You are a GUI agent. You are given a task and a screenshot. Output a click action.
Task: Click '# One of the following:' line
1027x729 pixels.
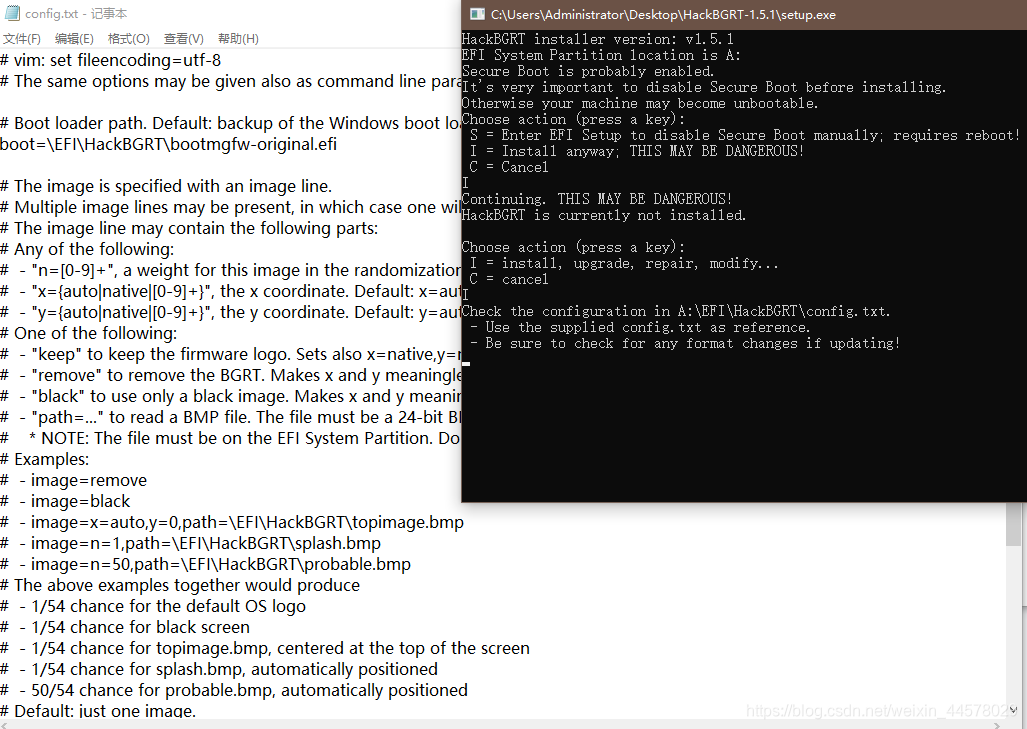click(x=88, y=333)
